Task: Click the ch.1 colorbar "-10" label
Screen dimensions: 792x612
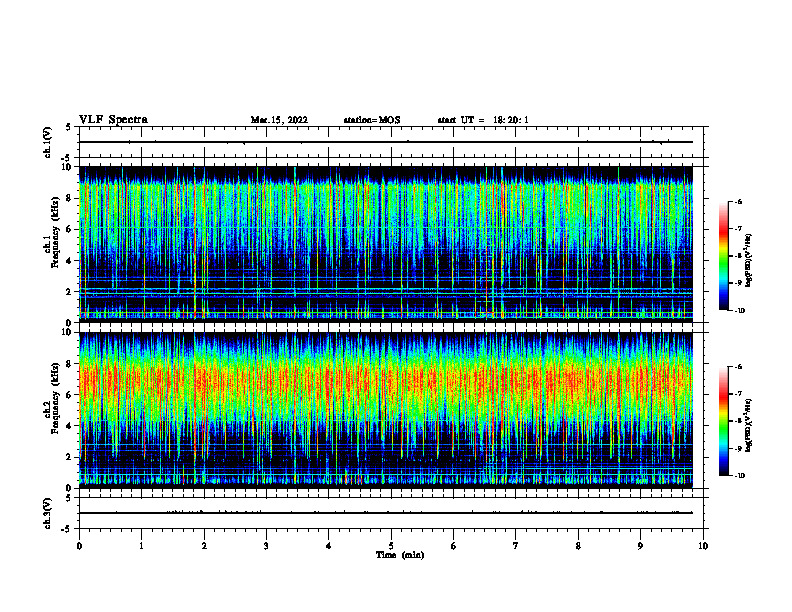Action: [x=739, y=311]
